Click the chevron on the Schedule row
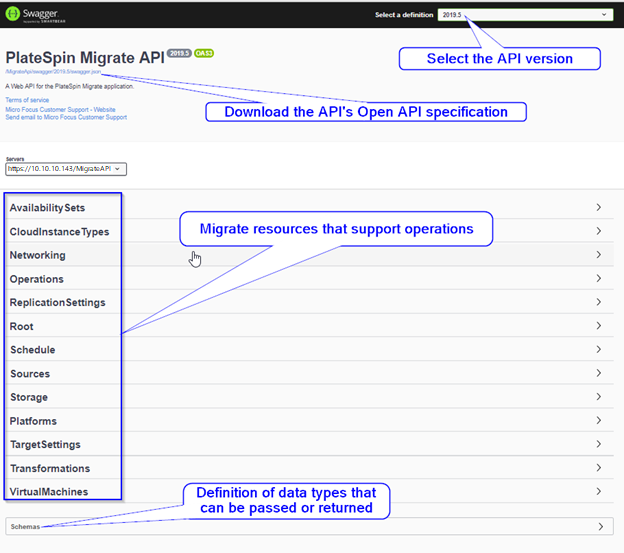 (x=598, y=350)
